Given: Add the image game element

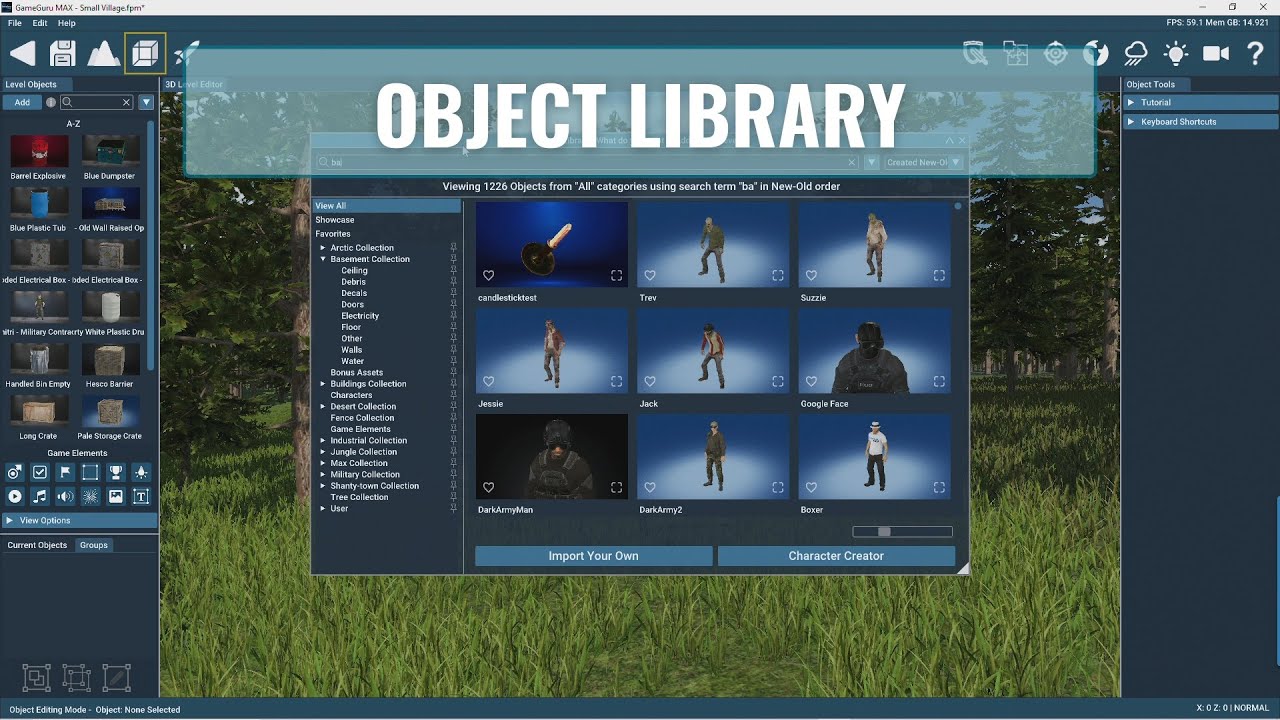Looking at the screenshot, I should [x=116, y=496].
